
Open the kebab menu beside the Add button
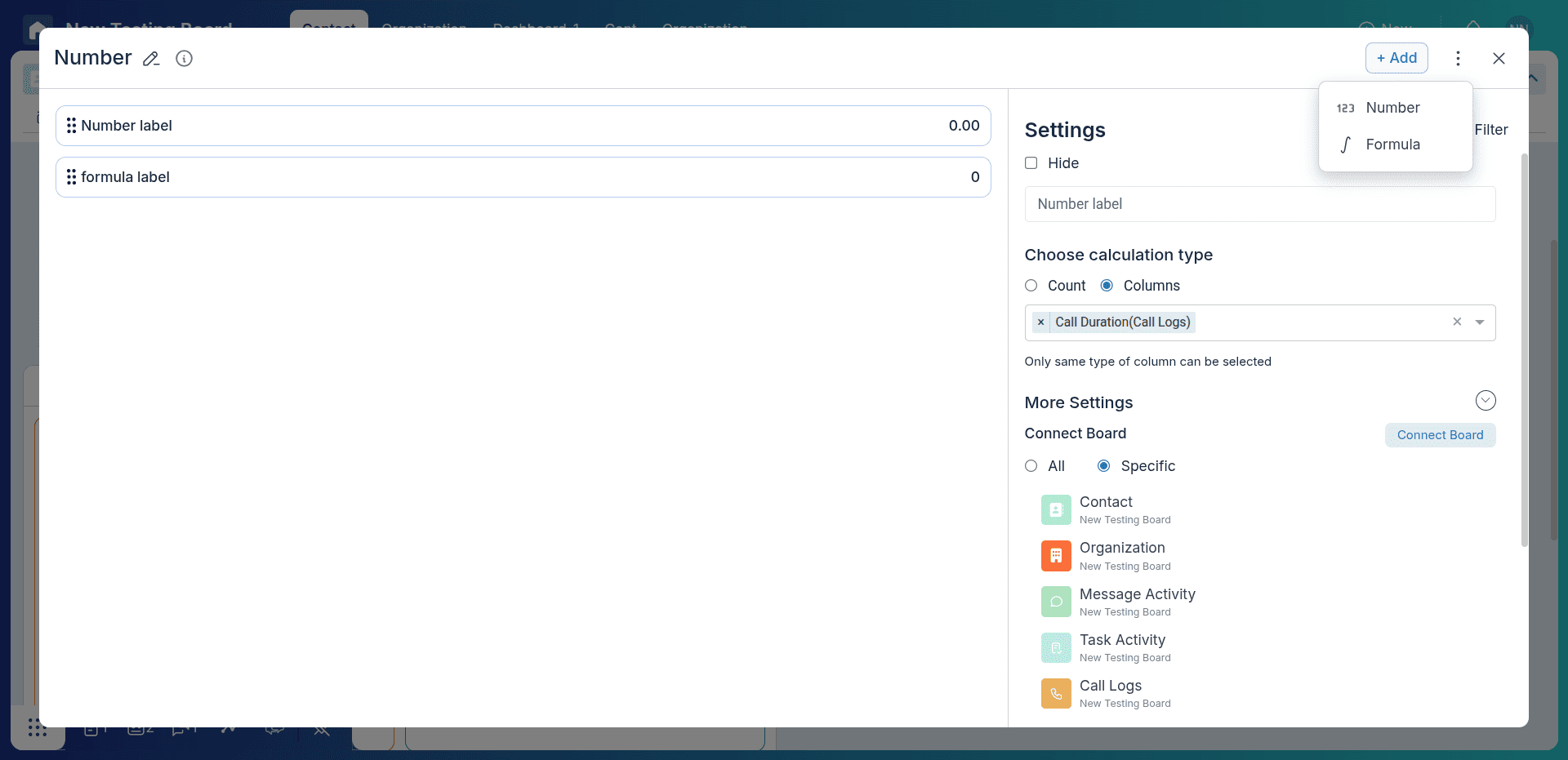(x=1459, y=58)
